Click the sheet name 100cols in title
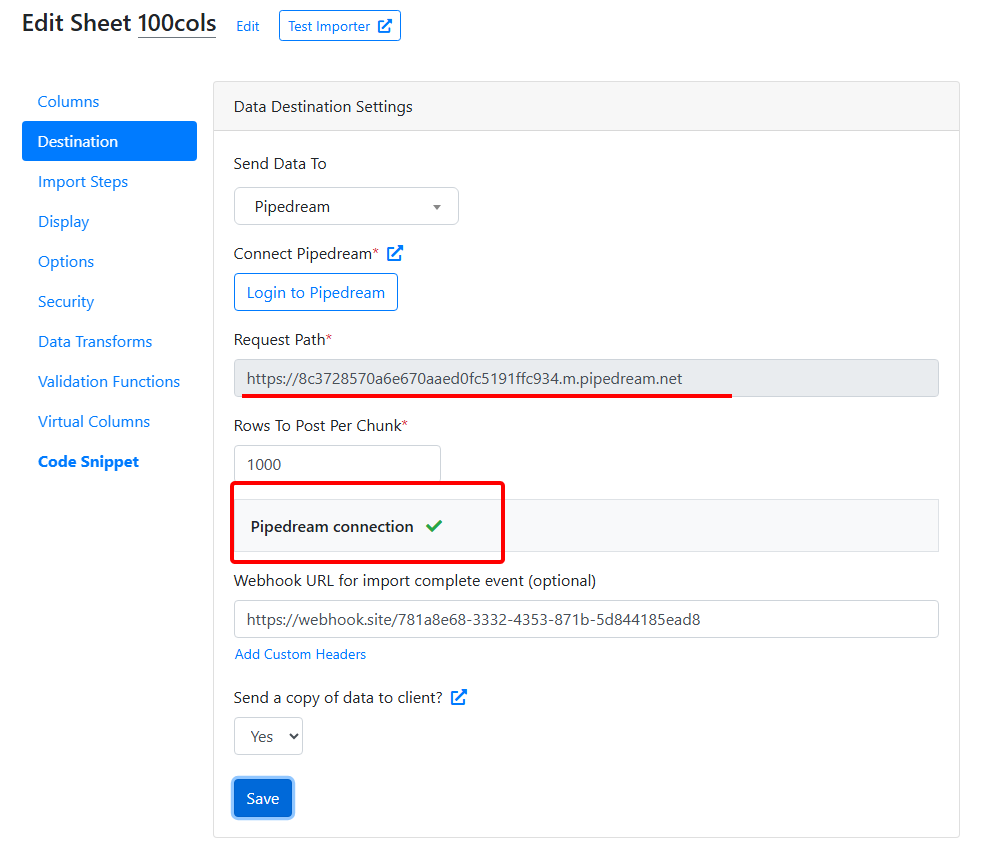 (177, 23)
